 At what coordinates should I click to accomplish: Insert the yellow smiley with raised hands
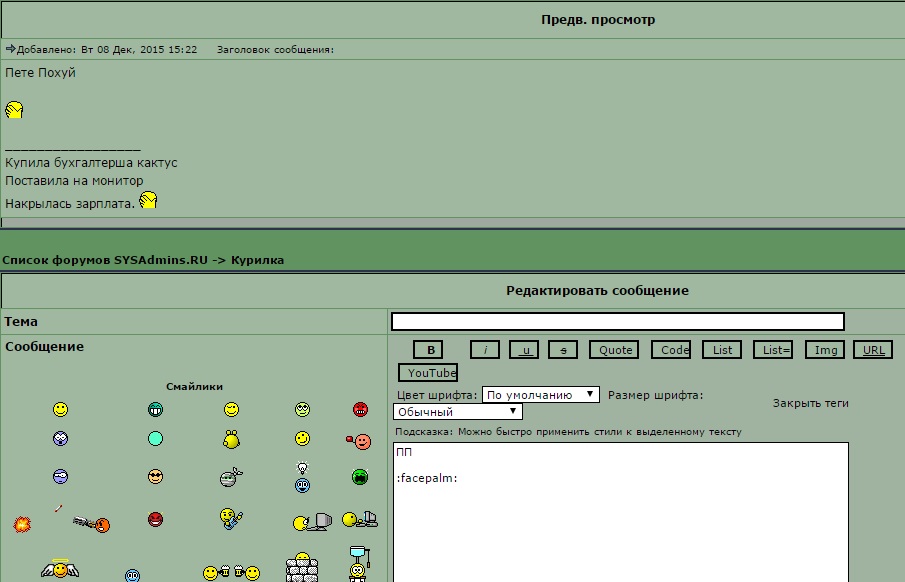click(x=231, y=439)
